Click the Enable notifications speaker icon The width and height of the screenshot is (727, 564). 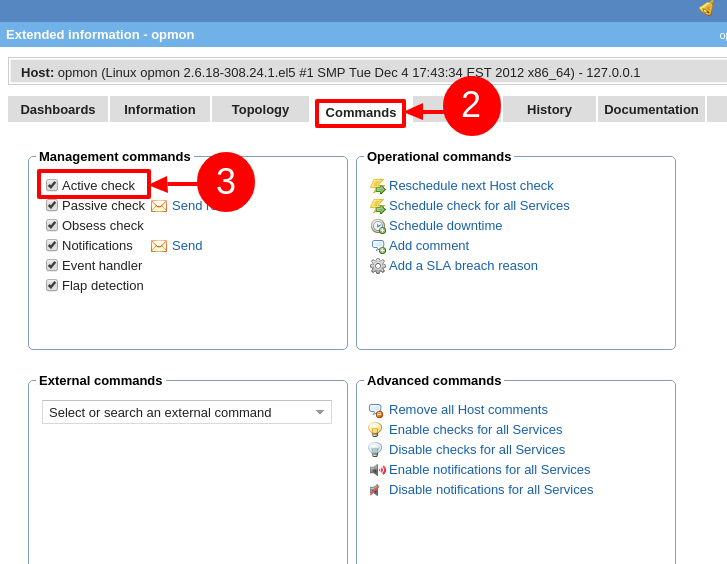(377, 470)
